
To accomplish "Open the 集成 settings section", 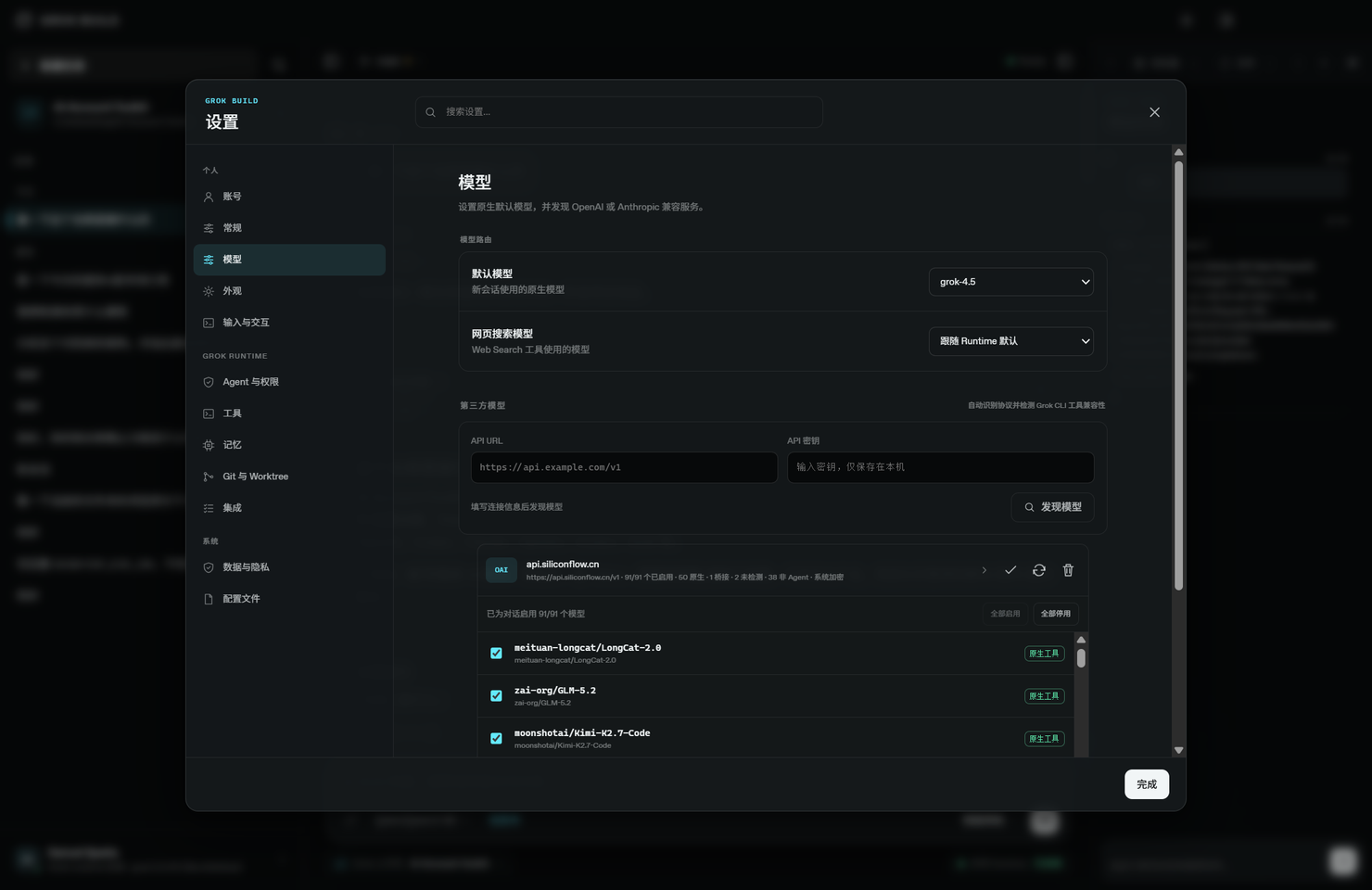I will click(289, 508).
